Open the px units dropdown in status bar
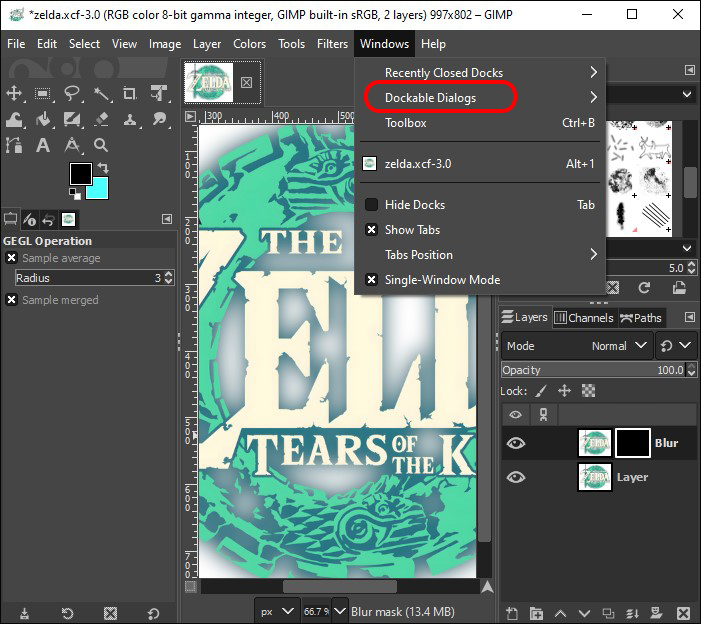This screenshot has width=701, height=624. (x=277, y=611)
